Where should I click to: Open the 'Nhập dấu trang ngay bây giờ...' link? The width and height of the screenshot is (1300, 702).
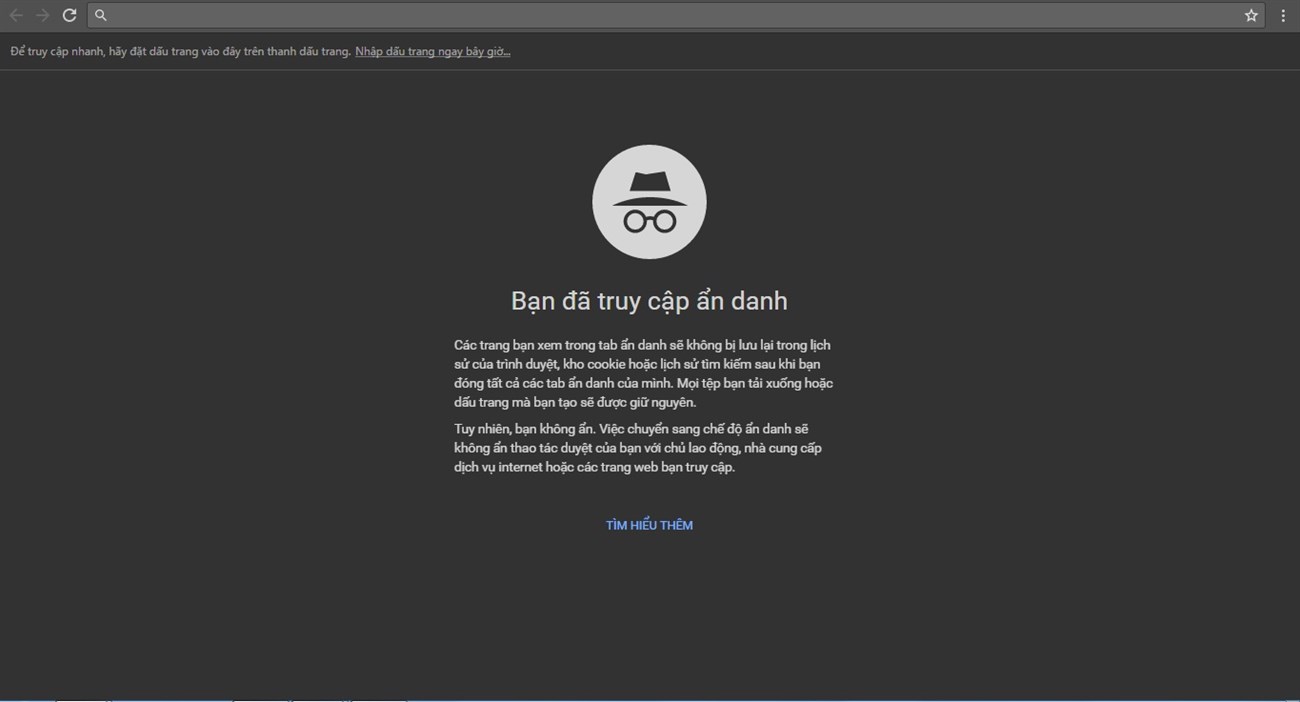point(433,51)
